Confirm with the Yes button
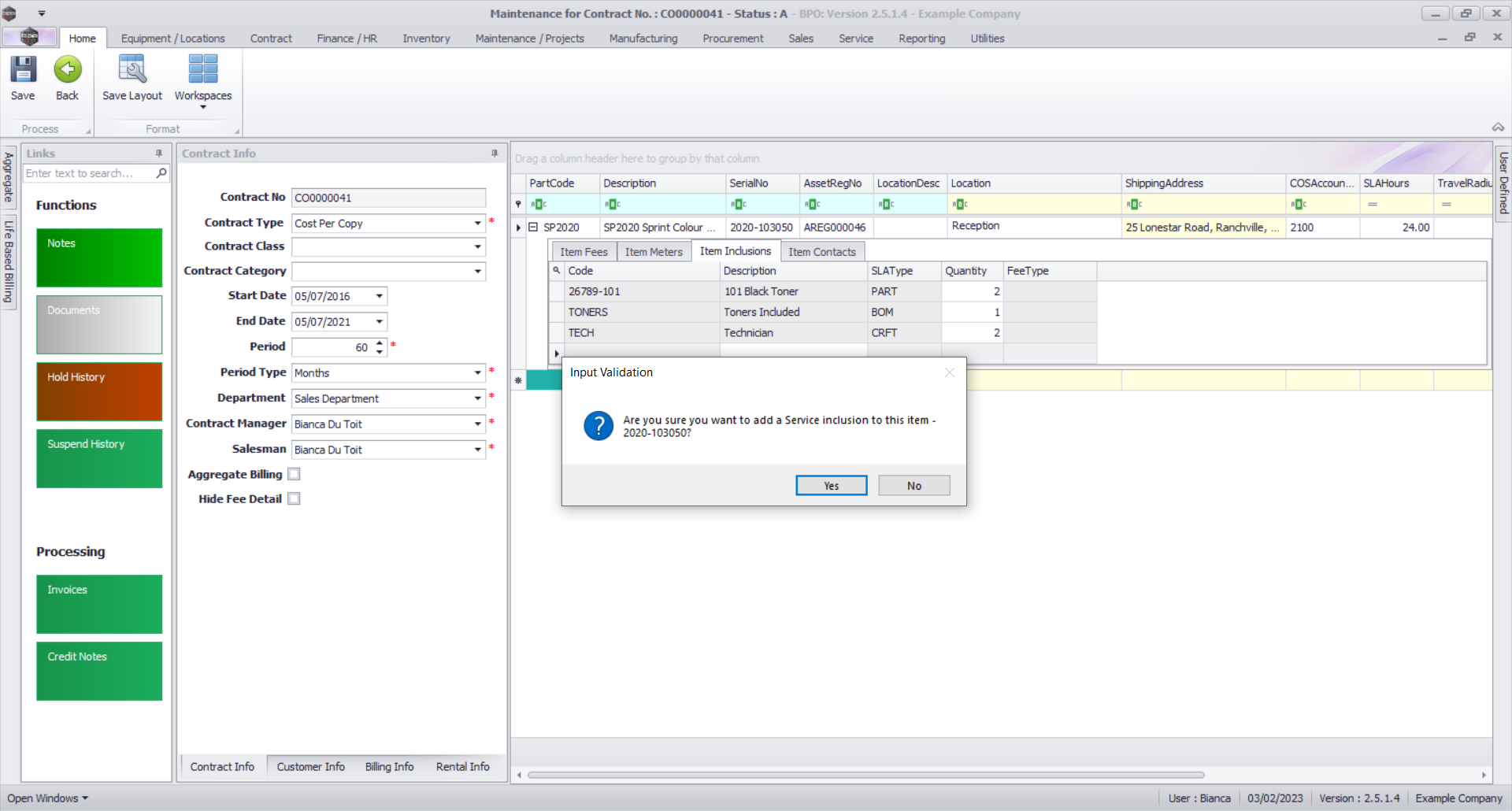 pos(831,486)
